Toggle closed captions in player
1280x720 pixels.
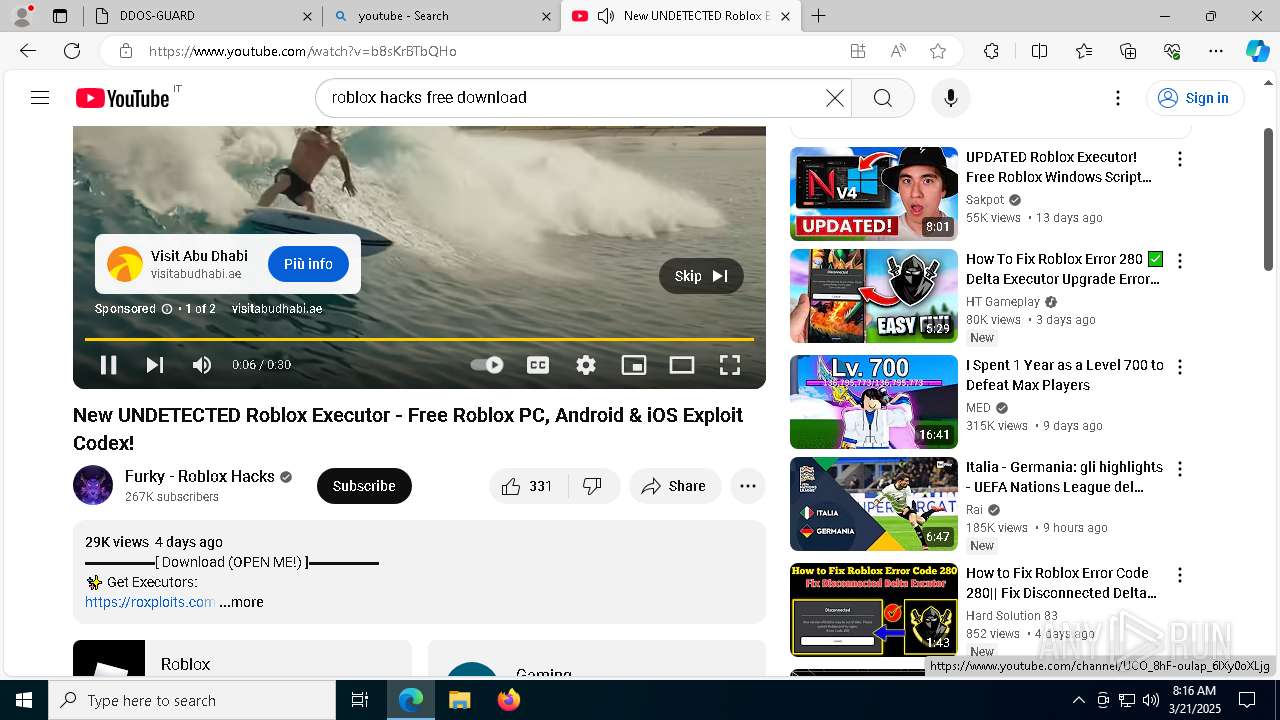[x=538, y=365]
